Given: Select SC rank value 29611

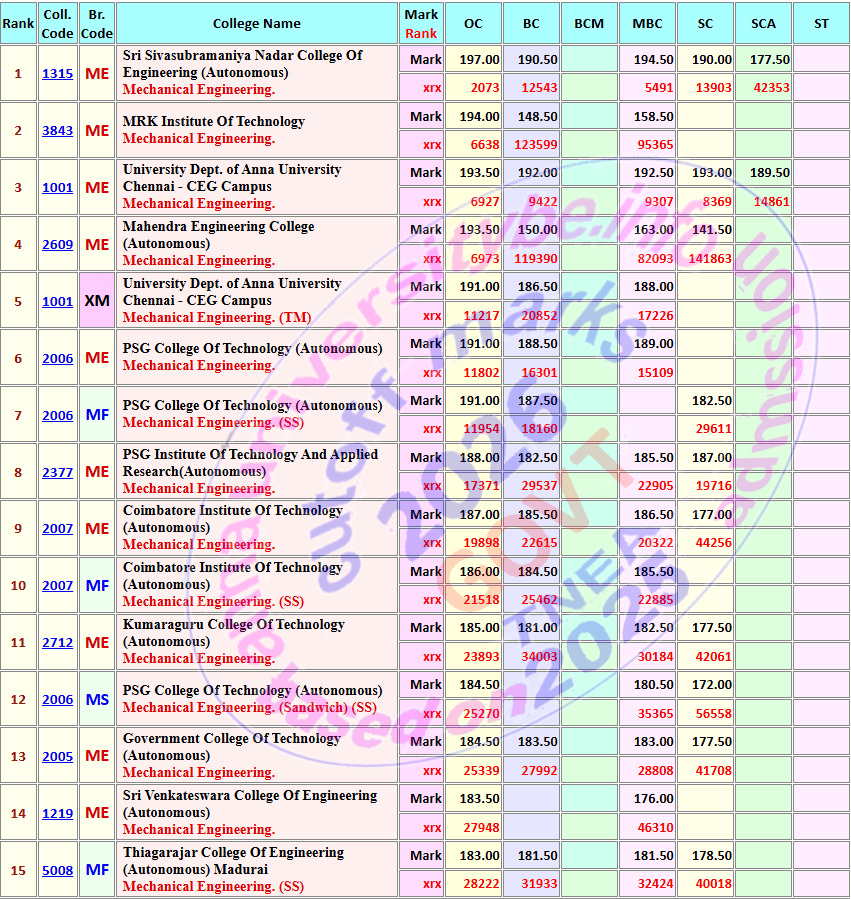Looking at the screenshot, I should coord(713,429).
